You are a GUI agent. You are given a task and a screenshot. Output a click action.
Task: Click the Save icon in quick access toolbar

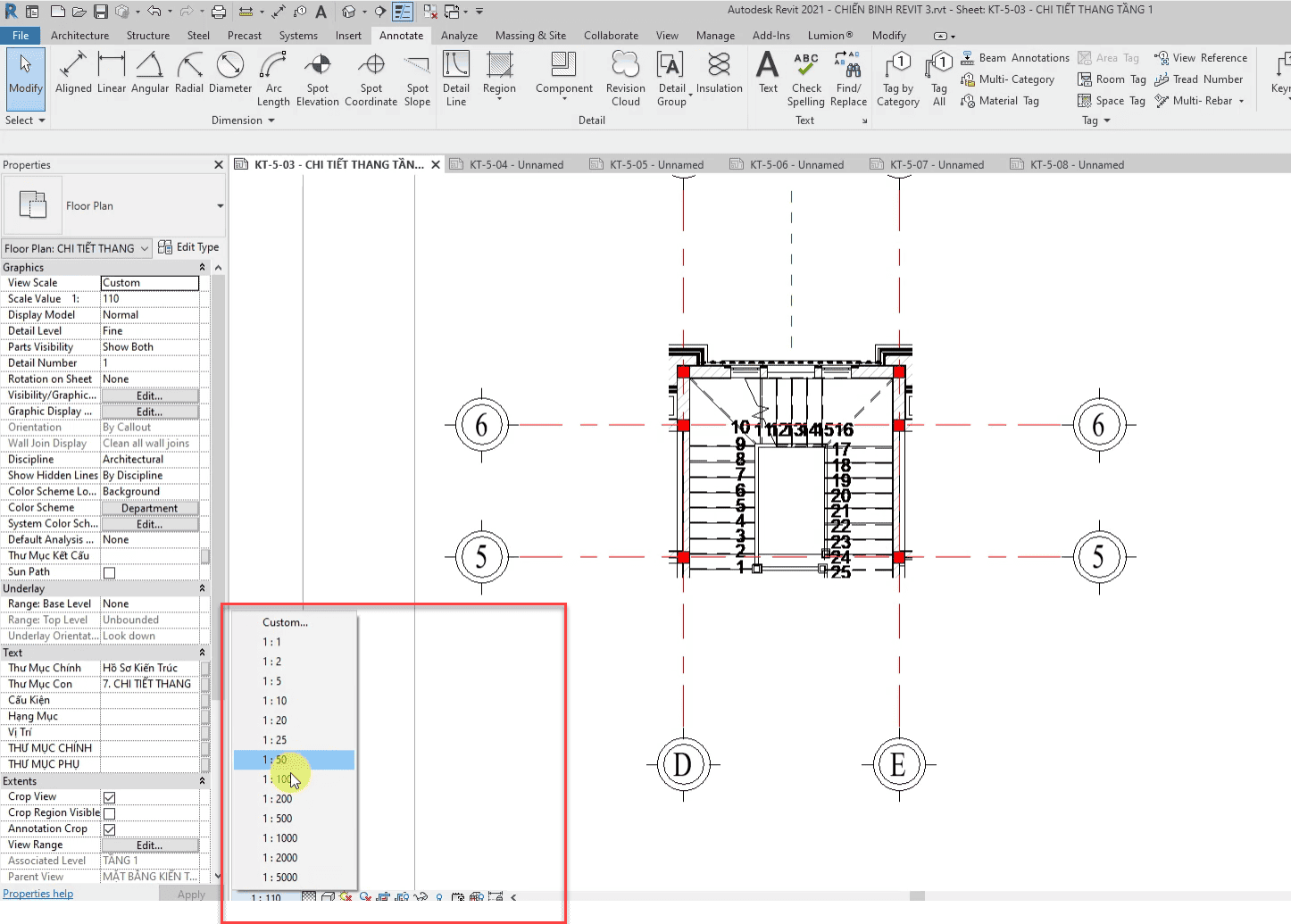[x=101, y=12]
